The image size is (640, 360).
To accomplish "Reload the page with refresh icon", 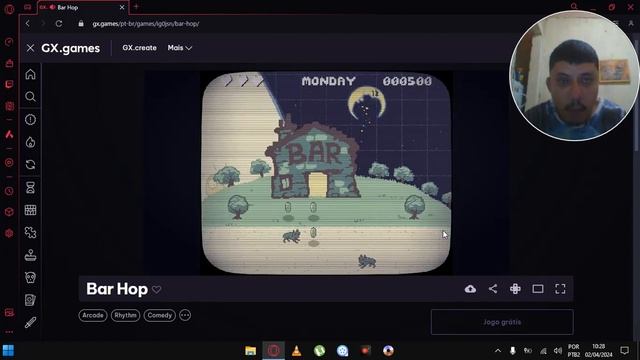I will pos(59,24).
